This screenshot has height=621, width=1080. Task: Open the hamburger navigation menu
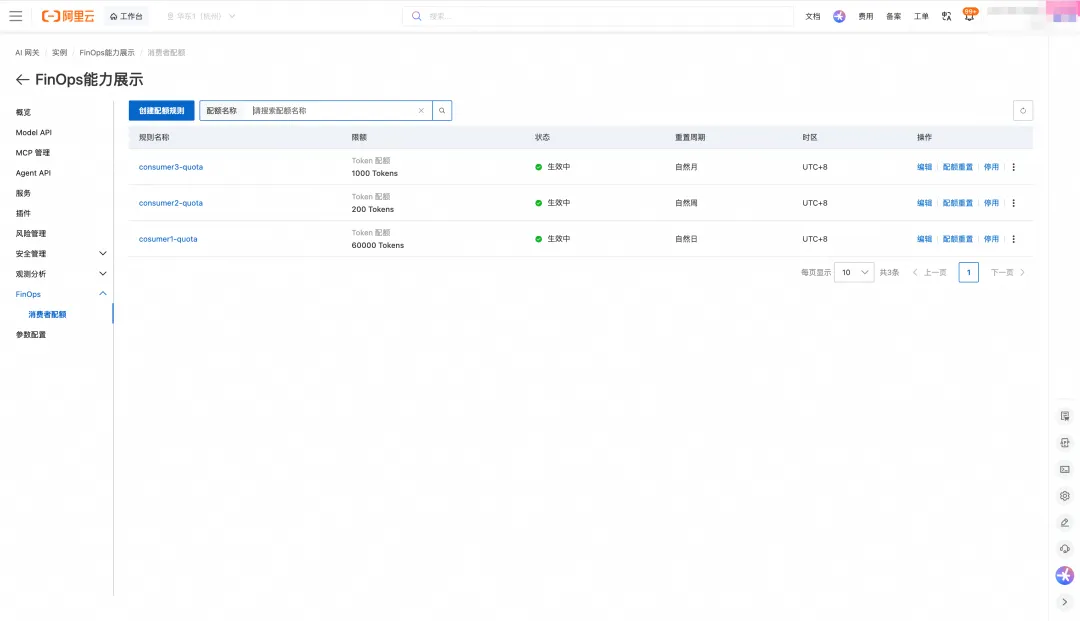coord(16,16)
